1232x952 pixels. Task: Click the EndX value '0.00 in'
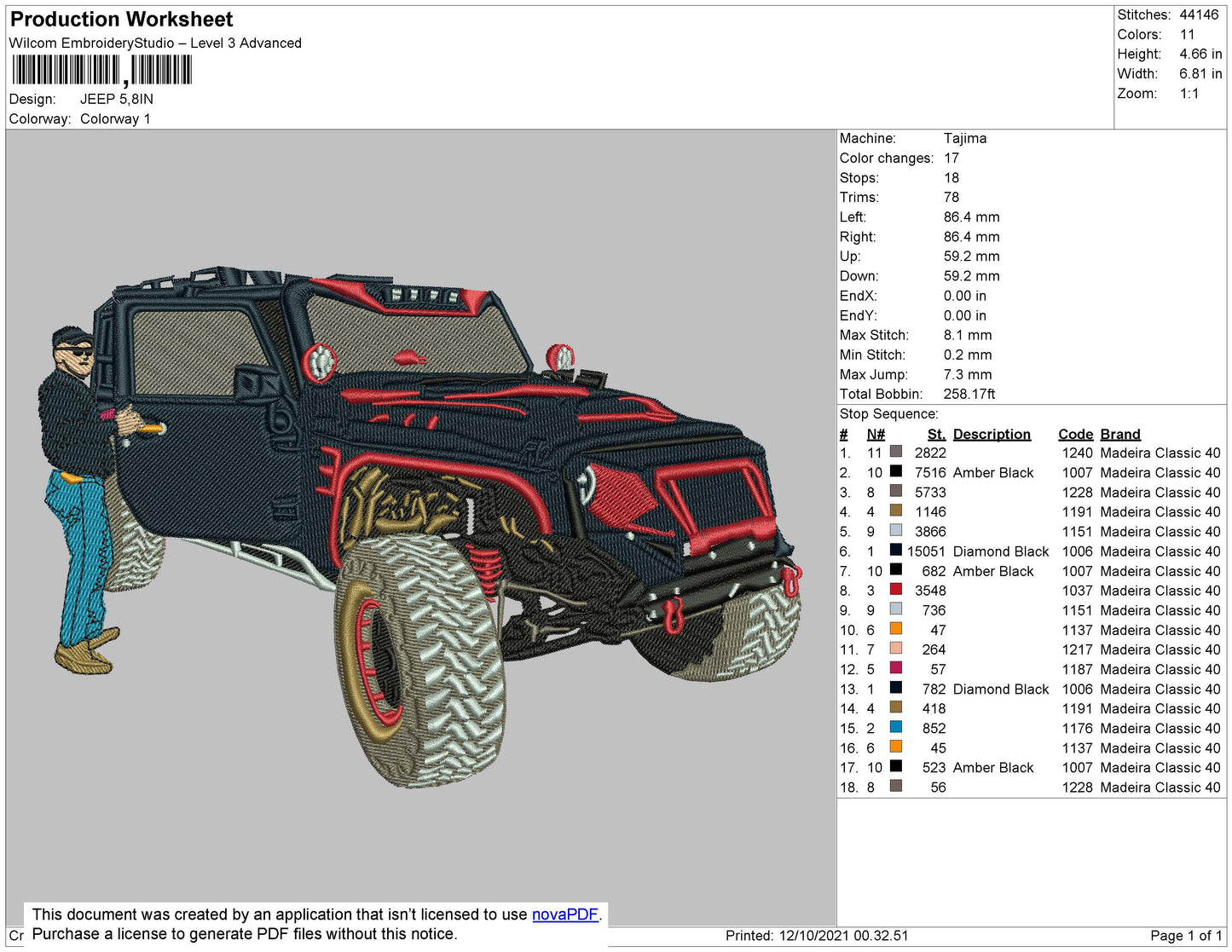point(964,296)
